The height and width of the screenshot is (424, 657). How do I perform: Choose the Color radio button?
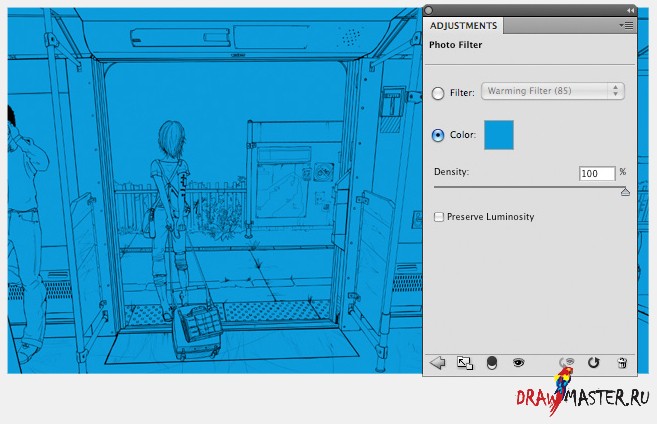(x=438, y=135)
